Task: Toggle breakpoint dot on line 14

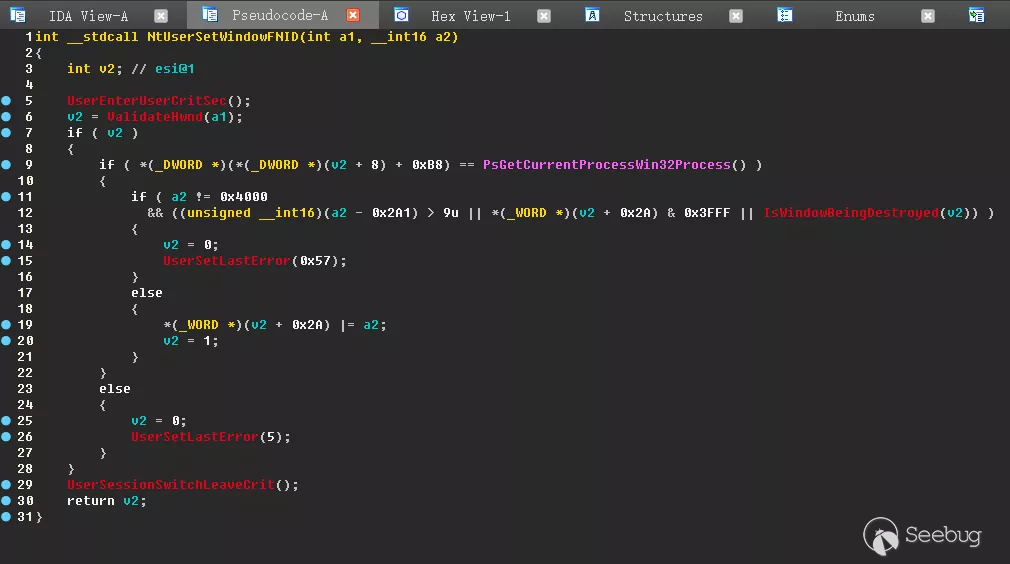Action: tap(6, 245)
